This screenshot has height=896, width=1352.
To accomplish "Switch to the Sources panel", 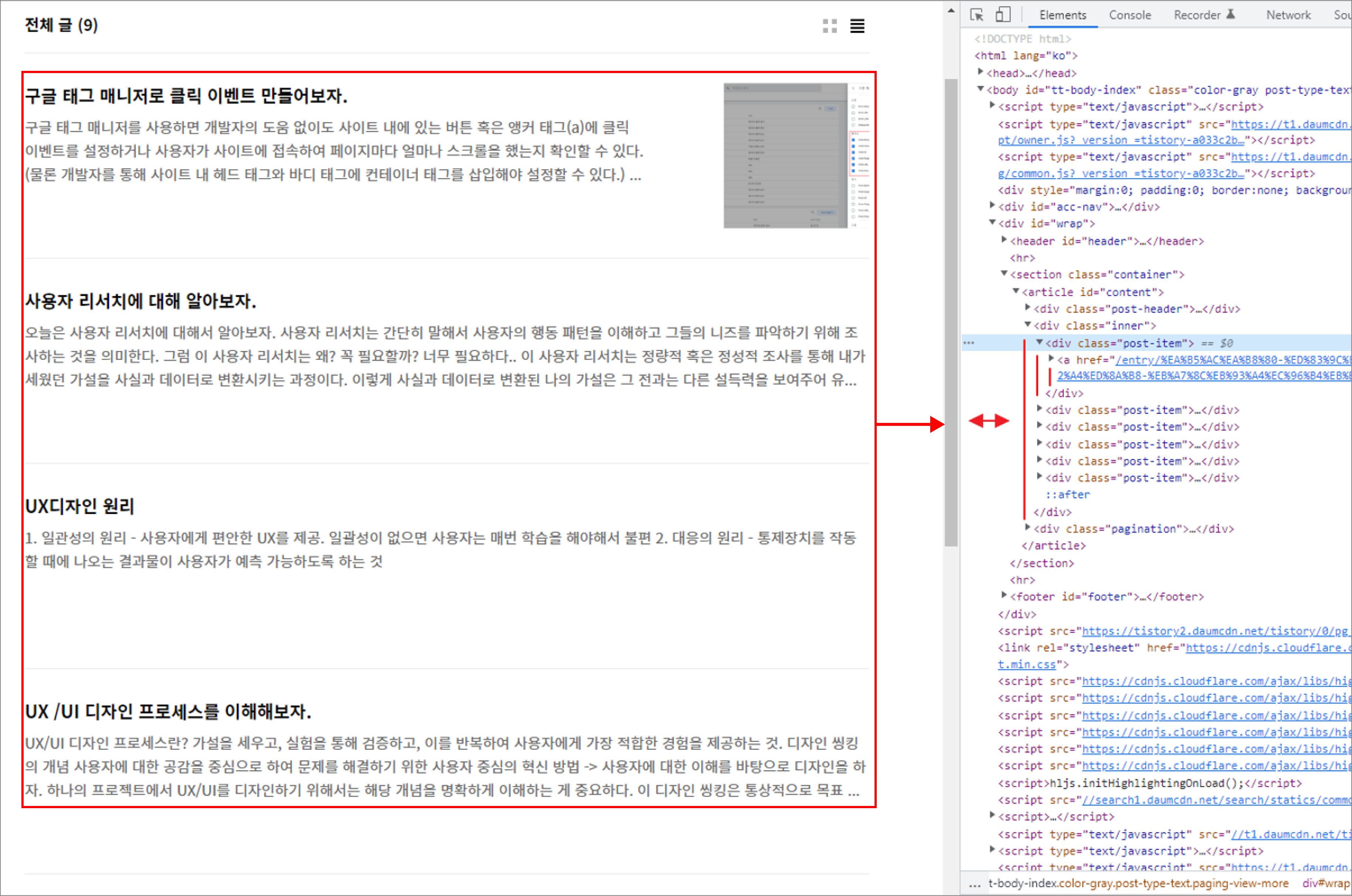I will click(1343, 15).
